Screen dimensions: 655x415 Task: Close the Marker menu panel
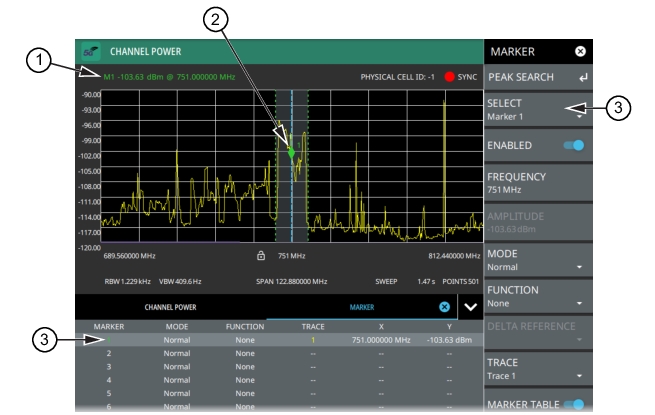(581, 51)
